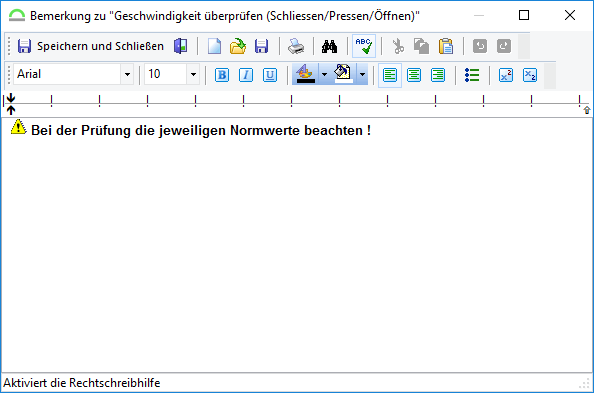Toggle underline formatting
Viewport: 594px width, 393px height.
tap(270, 75)
